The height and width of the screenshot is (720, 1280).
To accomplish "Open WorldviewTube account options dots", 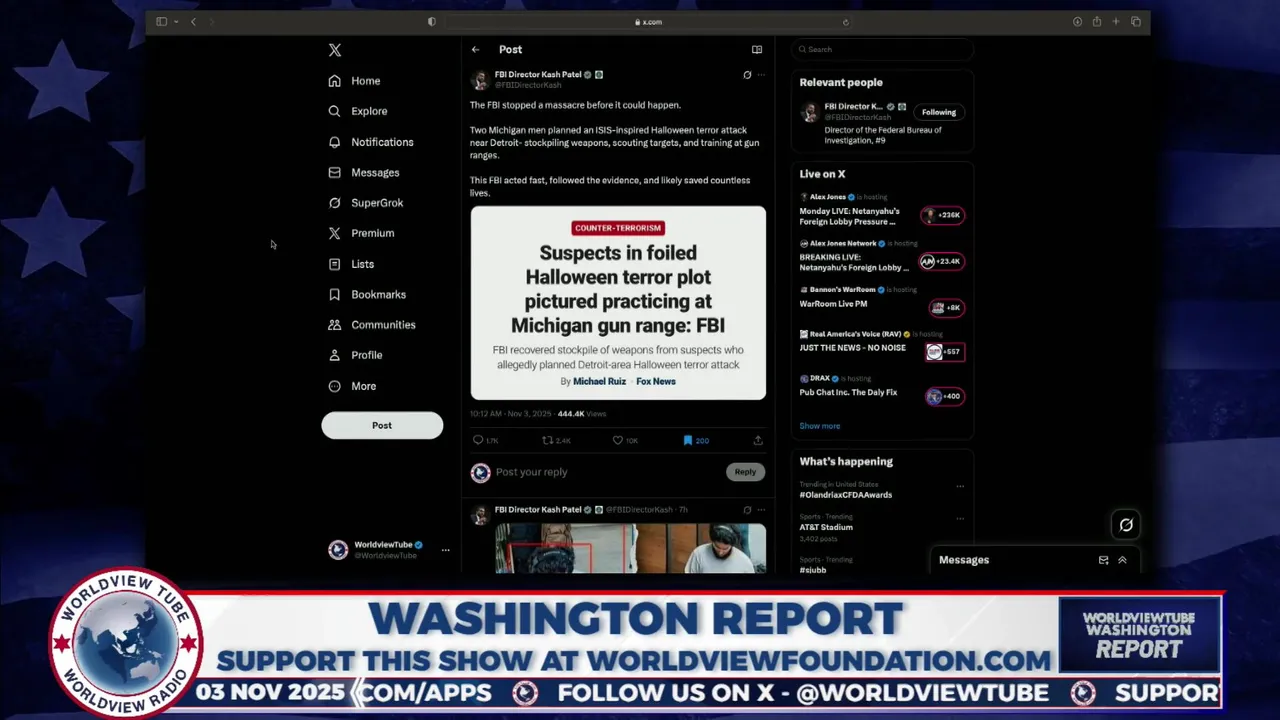I will (446, 550).
